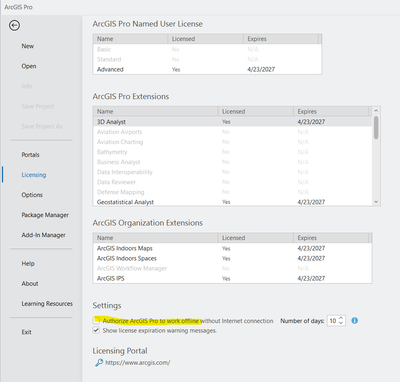Screen dimensions: 400x382
Task: Click the blue info icon beside Number of days
Action: tap(355, 321)
